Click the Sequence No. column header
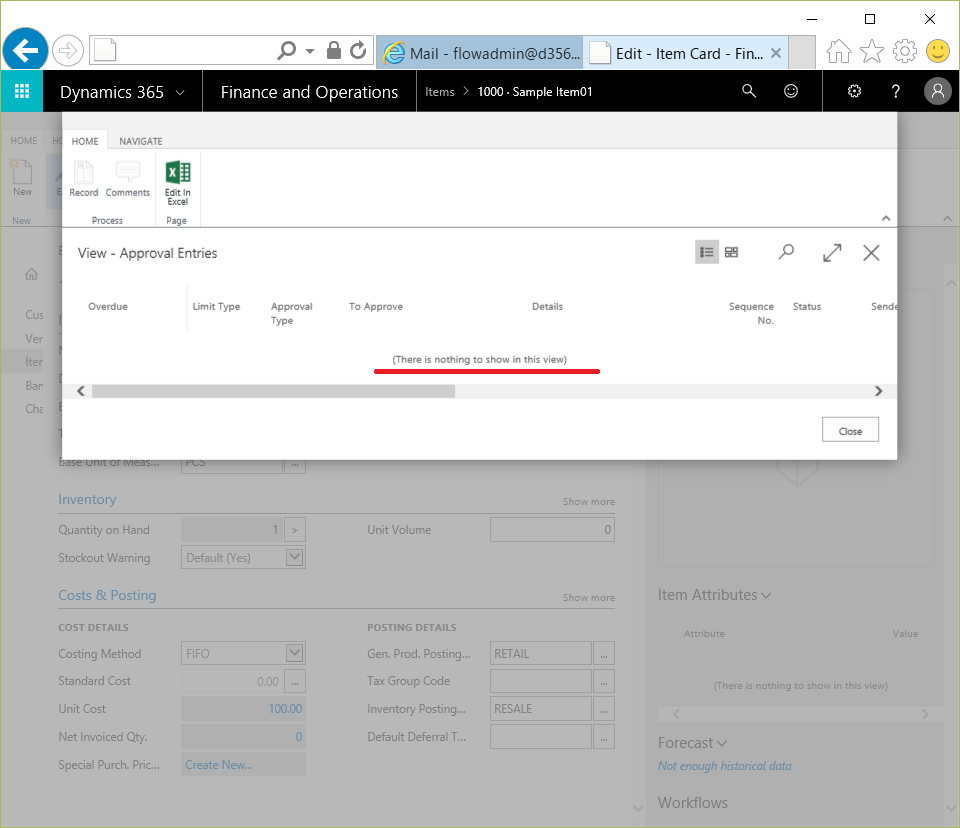 coord(751,313)
